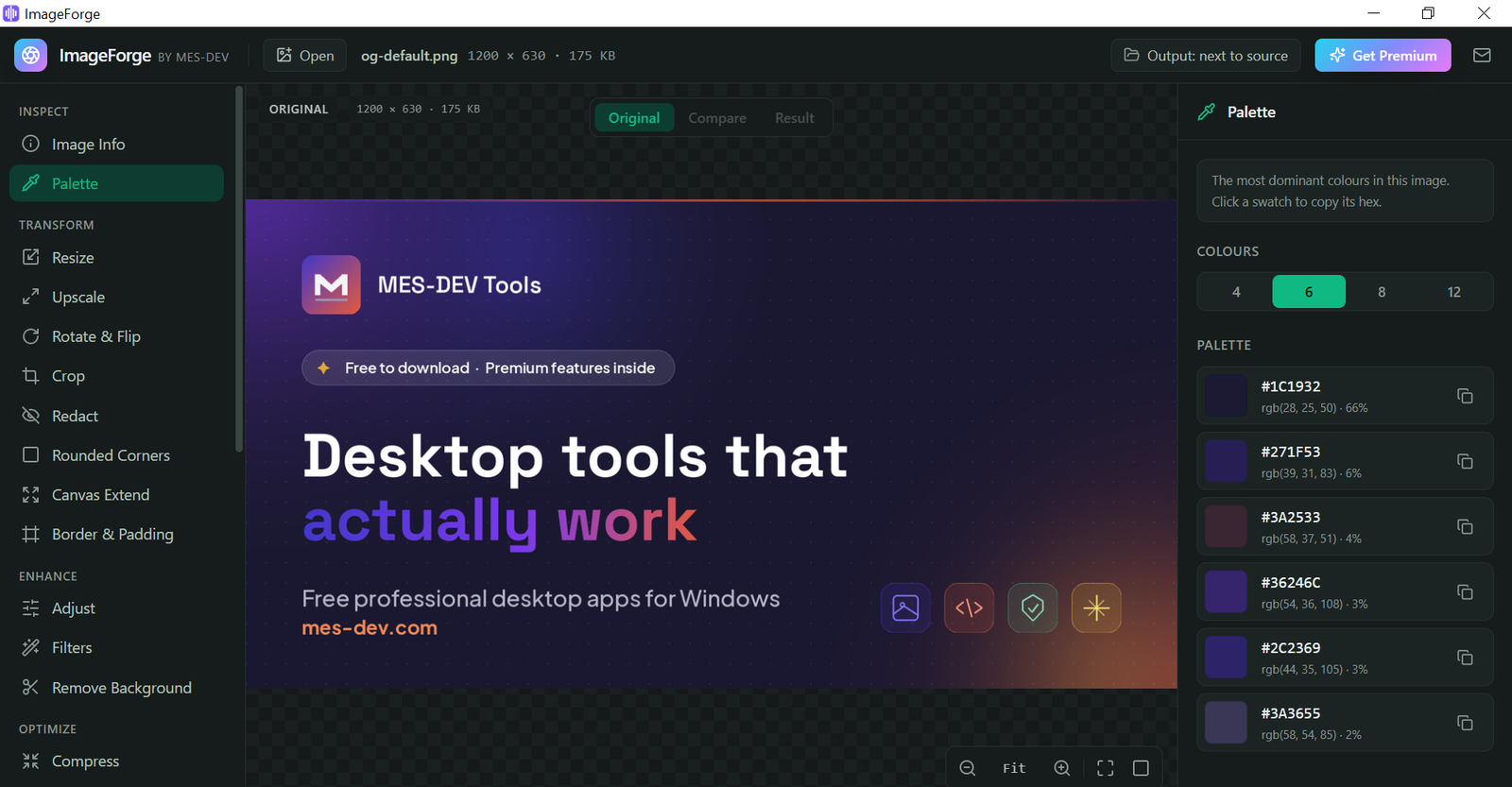Open the Redact tool
Image resolution: width=1512 pixels, height=787 pixels.
tap(116, 416)
